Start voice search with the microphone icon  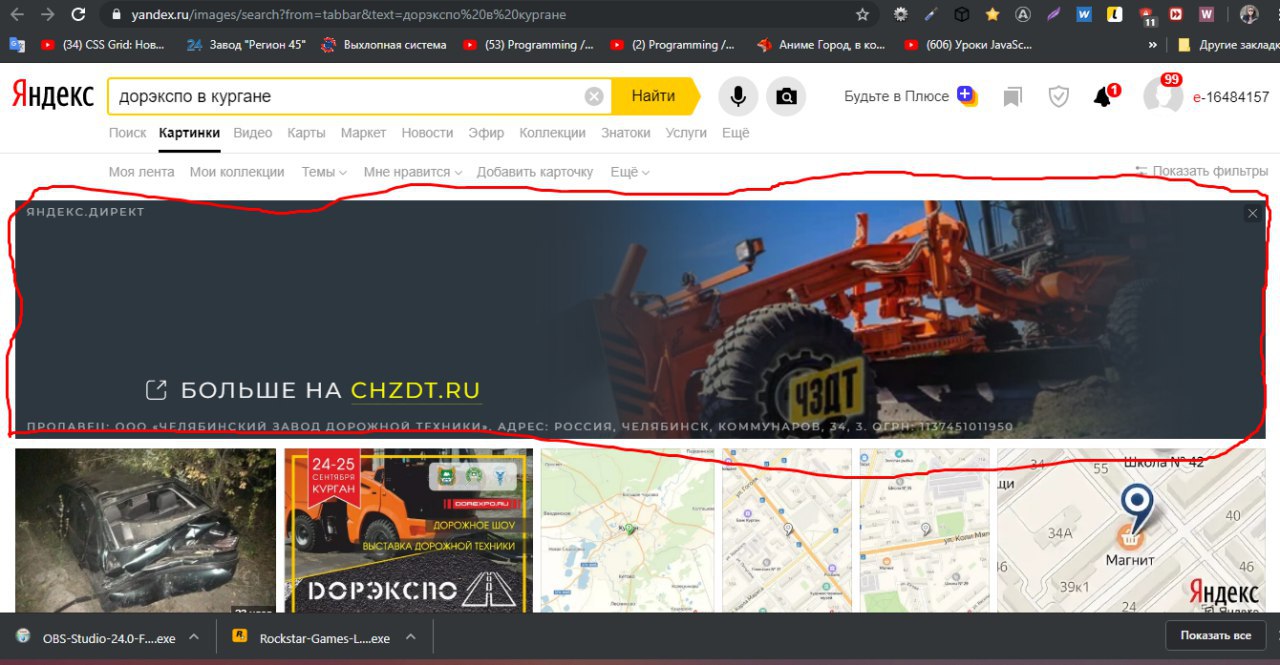pyautogui.click(x=738, y=96)
